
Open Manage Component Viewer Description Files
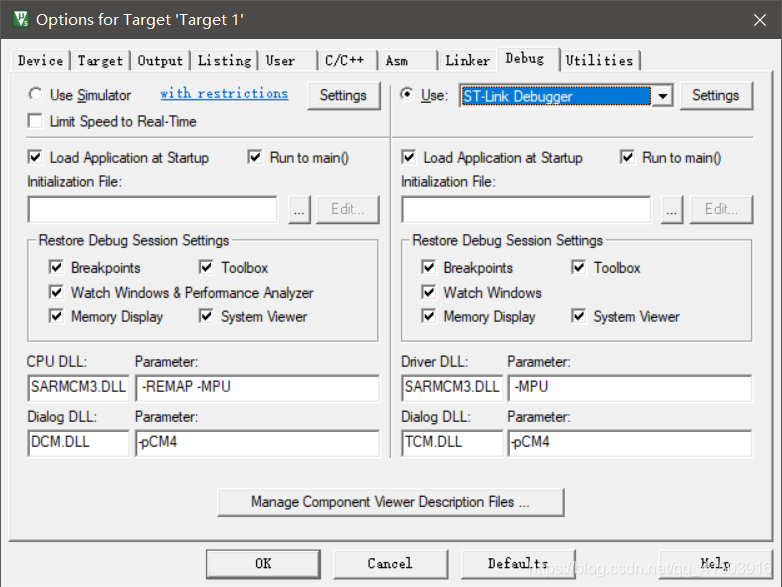click(391, 502)
